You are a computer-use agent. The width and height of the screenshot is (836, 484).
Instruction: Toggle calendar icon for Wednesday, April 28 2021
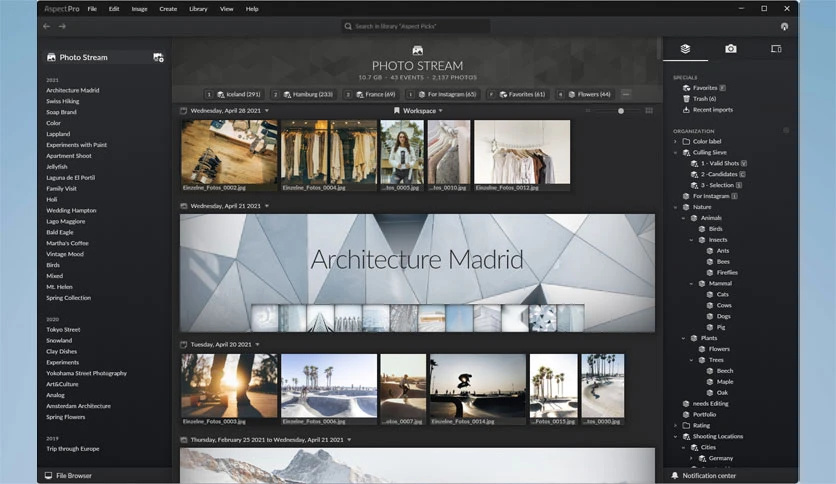(183, 111)
